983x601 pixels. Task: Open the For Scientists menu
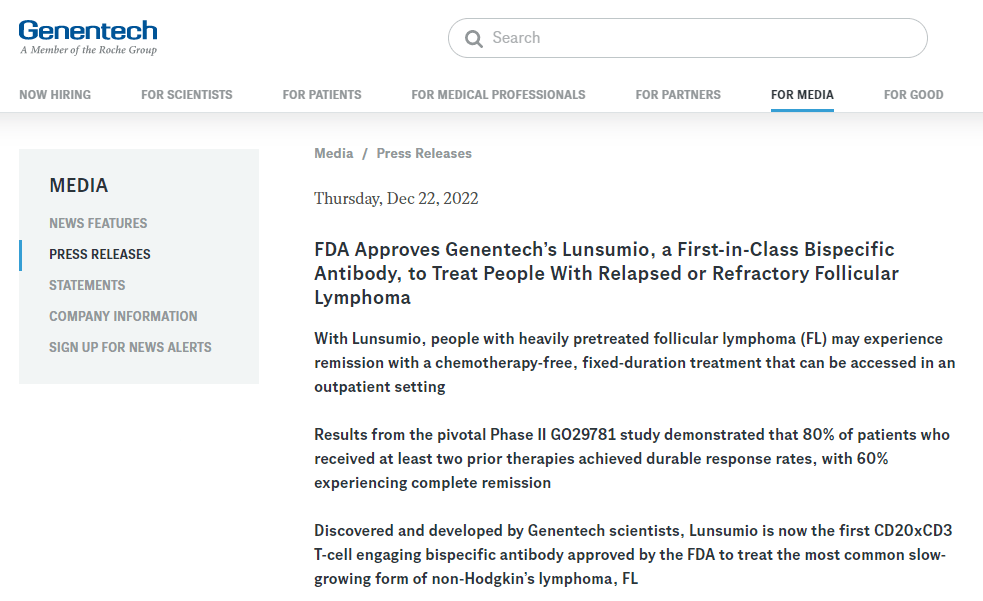click(186, 95)
